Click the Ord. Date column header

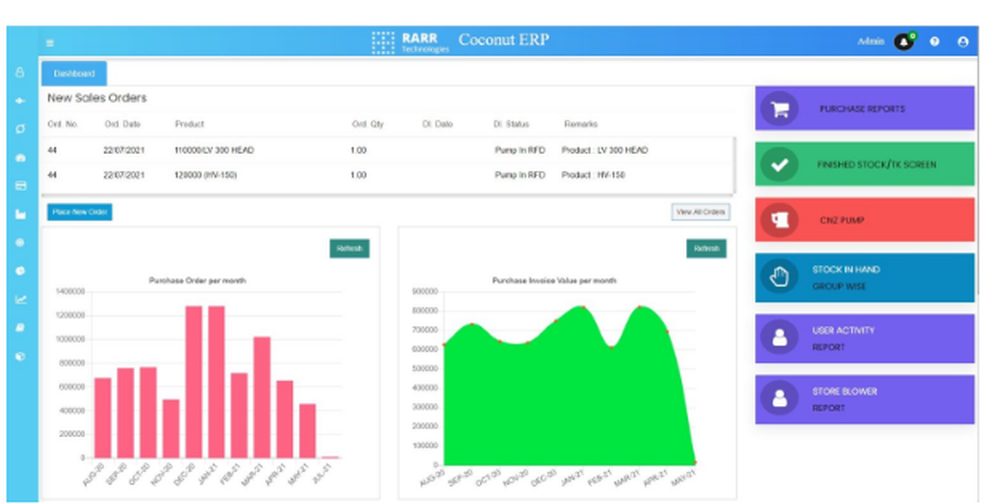(x=122, y=124)
